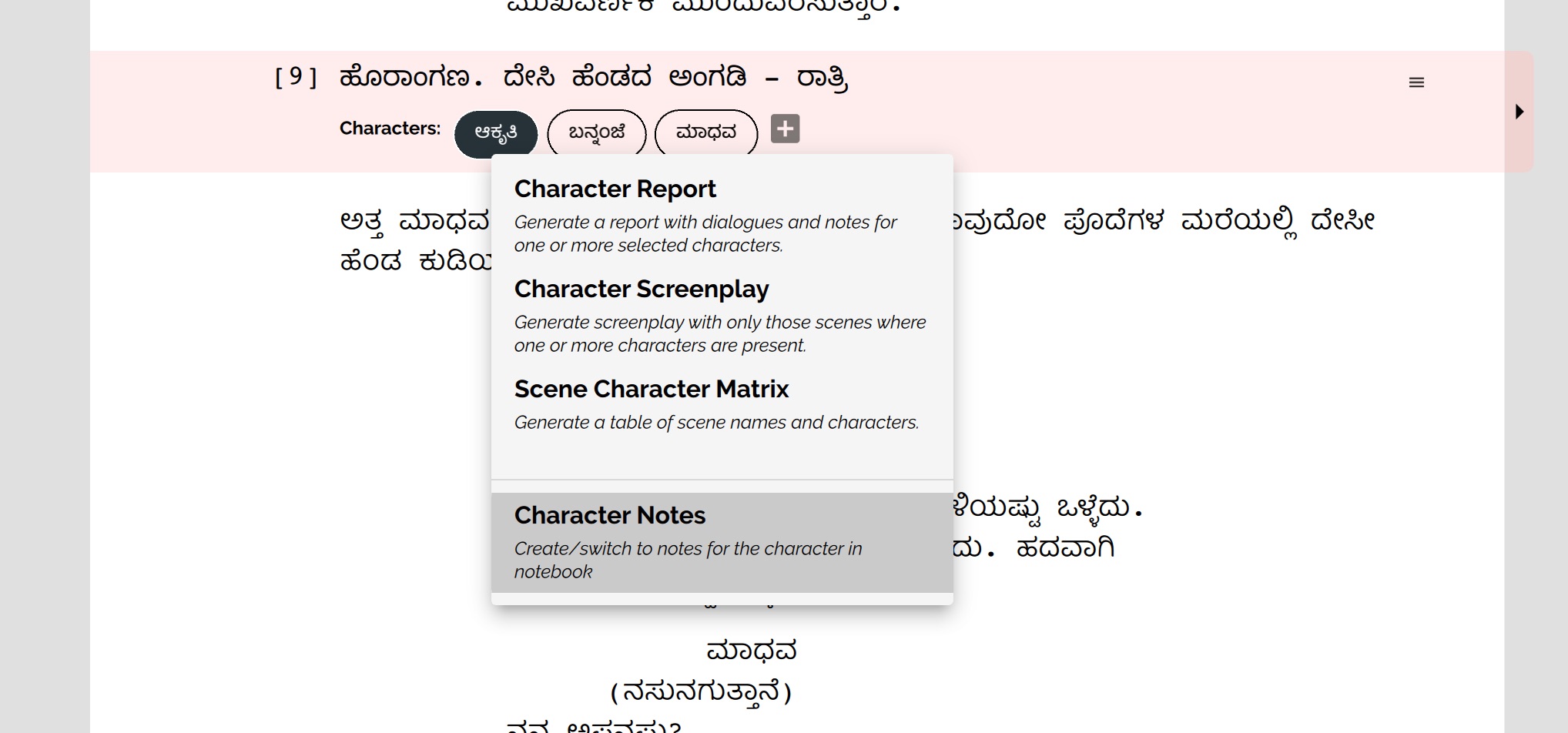The width and height of the screenshot is (1568, 733).
Task: Open the scene options hamburger menu
Action: tap(1416, 82)
